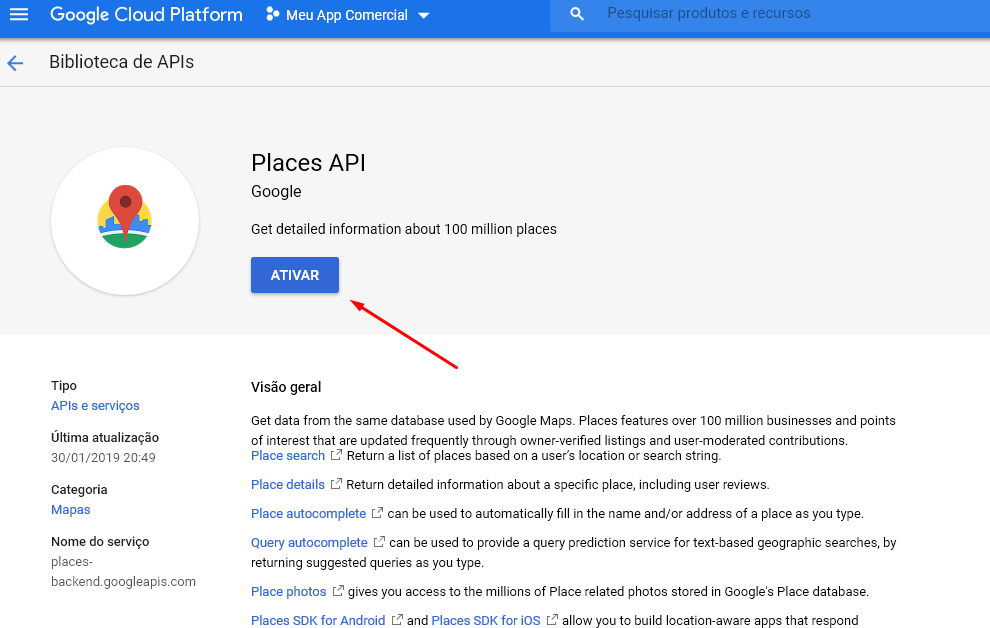Click the back arrow to leave the library page
The image size is (990, 628).
(x=15, y=62)
